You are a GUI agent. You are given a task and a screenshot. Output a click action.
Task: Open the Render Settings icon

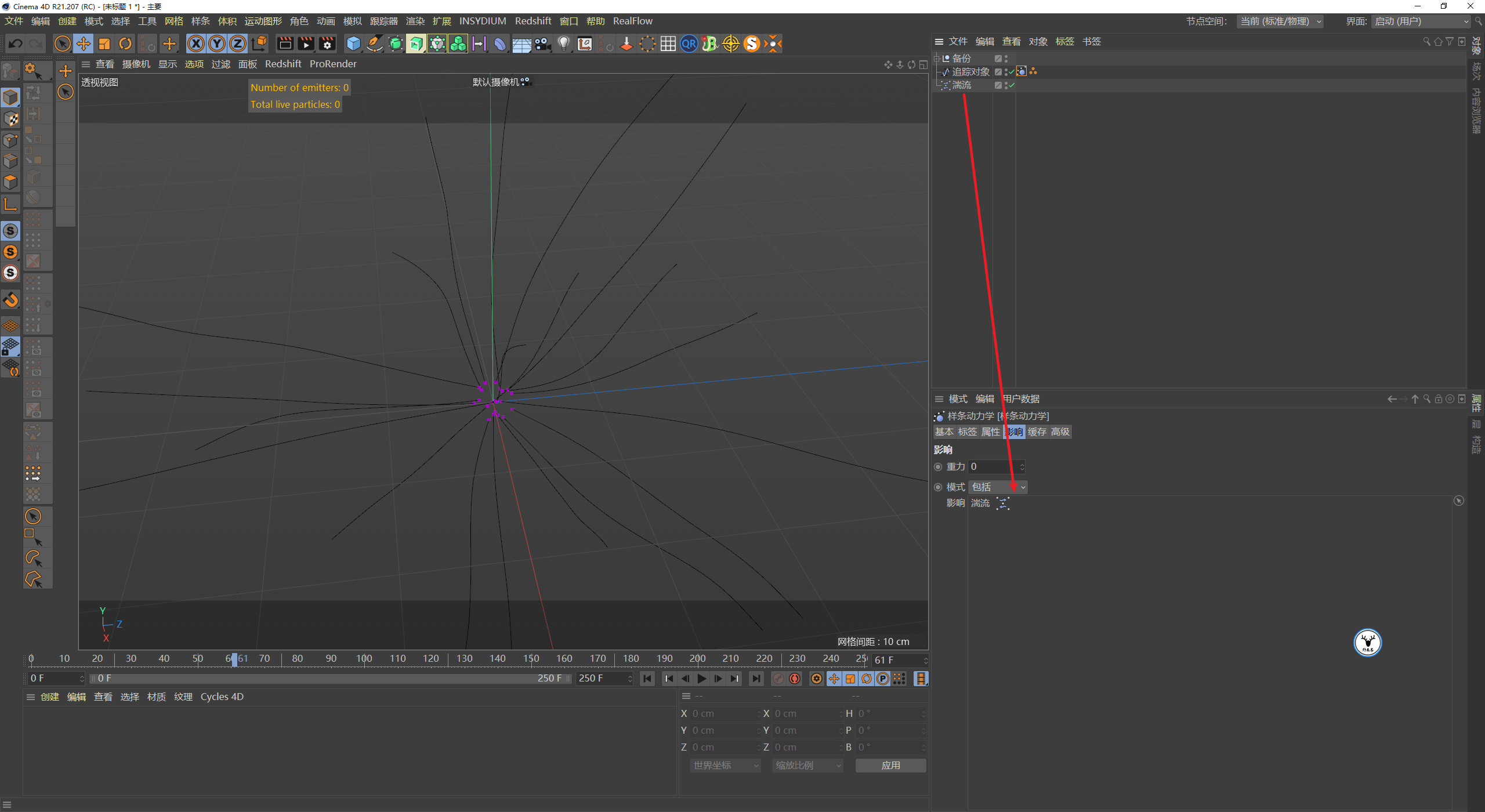pos(327,43)
